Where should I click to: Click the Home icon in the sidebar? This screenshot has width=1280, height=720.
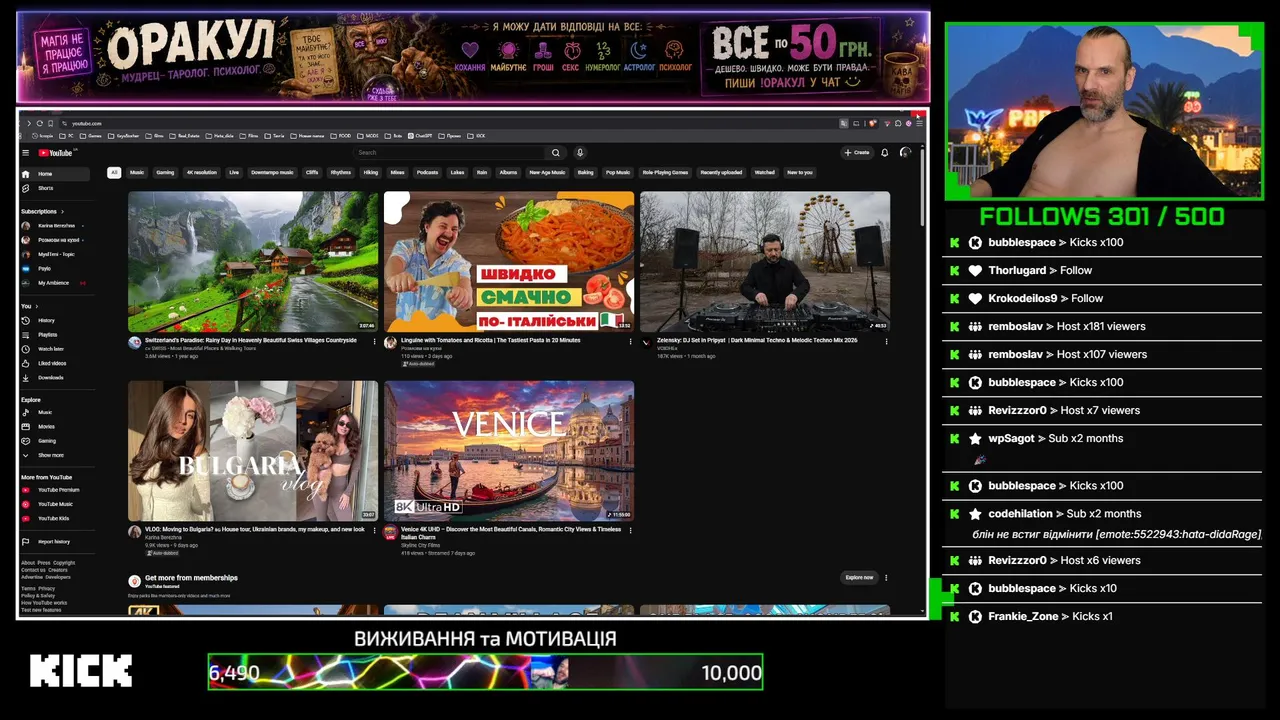26,174
